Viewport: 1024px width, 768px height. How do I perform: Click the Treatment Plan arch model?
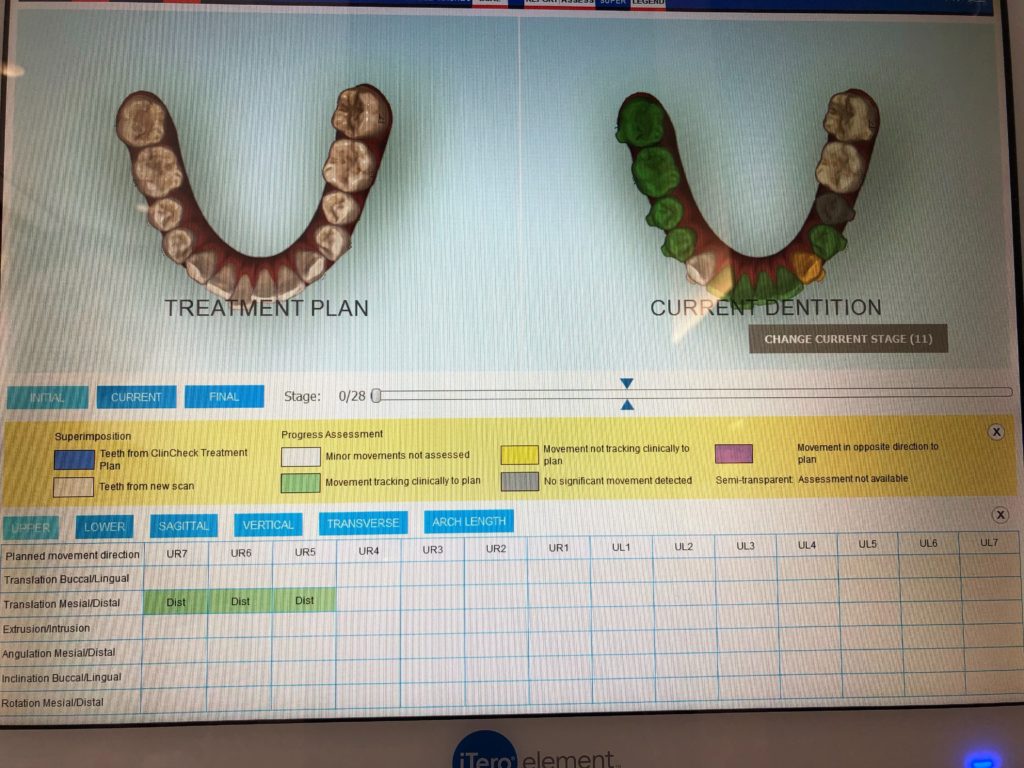coord(254,190)
